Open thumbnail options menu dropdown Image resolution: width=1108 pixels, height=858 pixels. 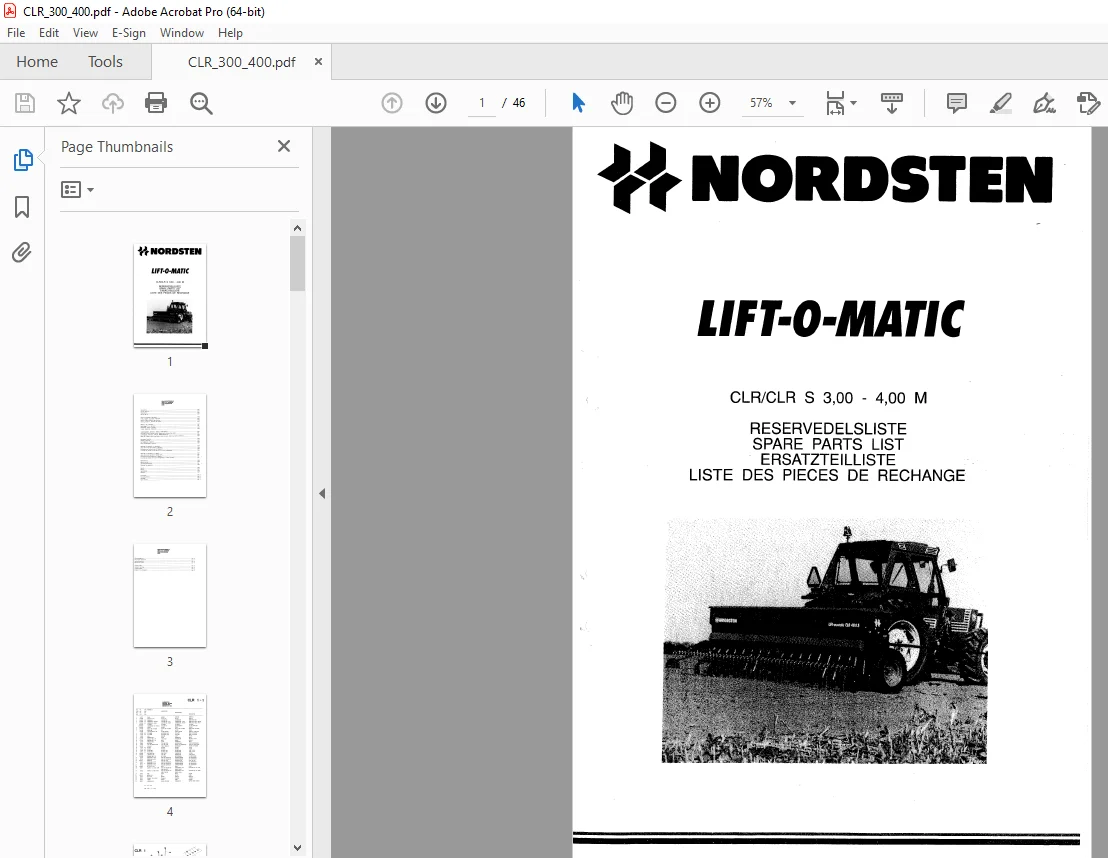77,189
